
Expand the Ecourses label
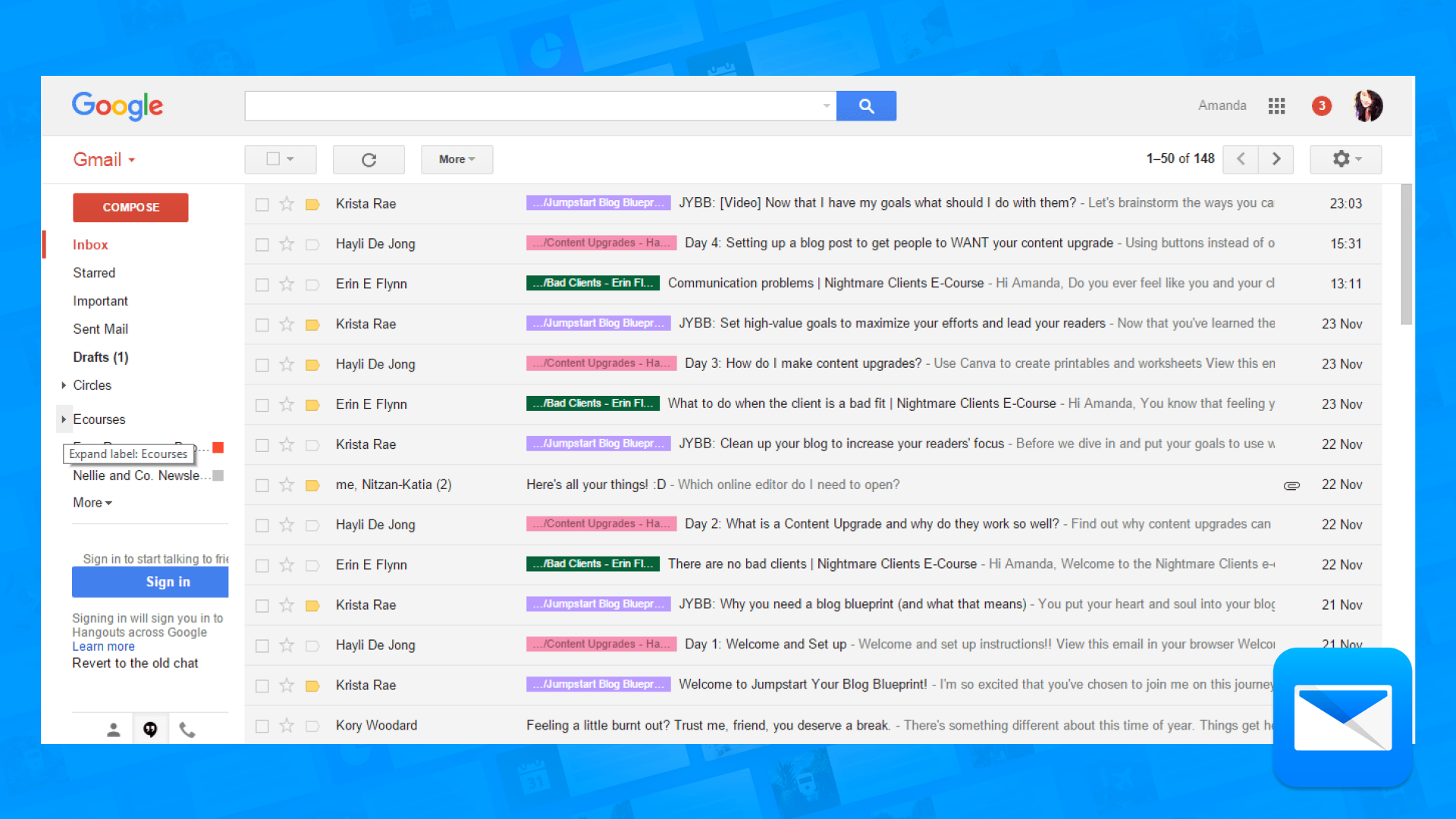(x=64, y=419)
